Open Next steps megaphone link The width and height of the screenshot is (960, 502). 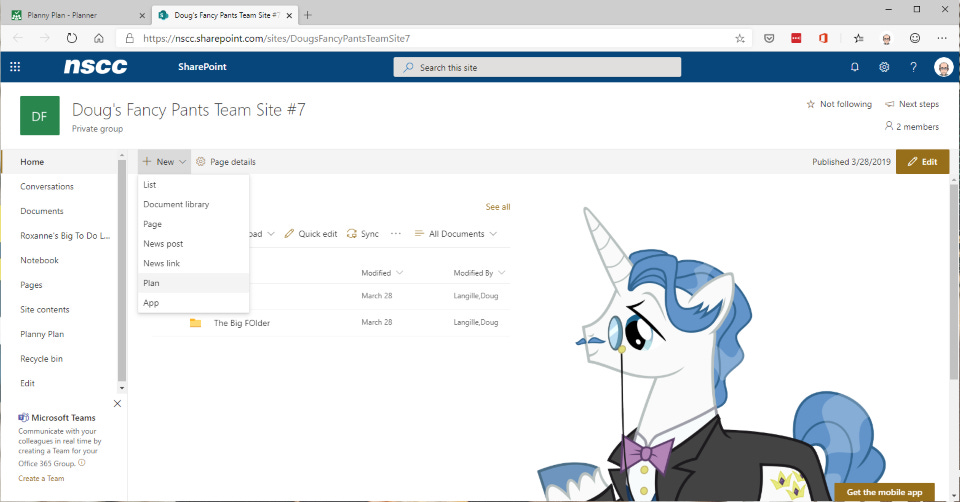coord(912,104)
